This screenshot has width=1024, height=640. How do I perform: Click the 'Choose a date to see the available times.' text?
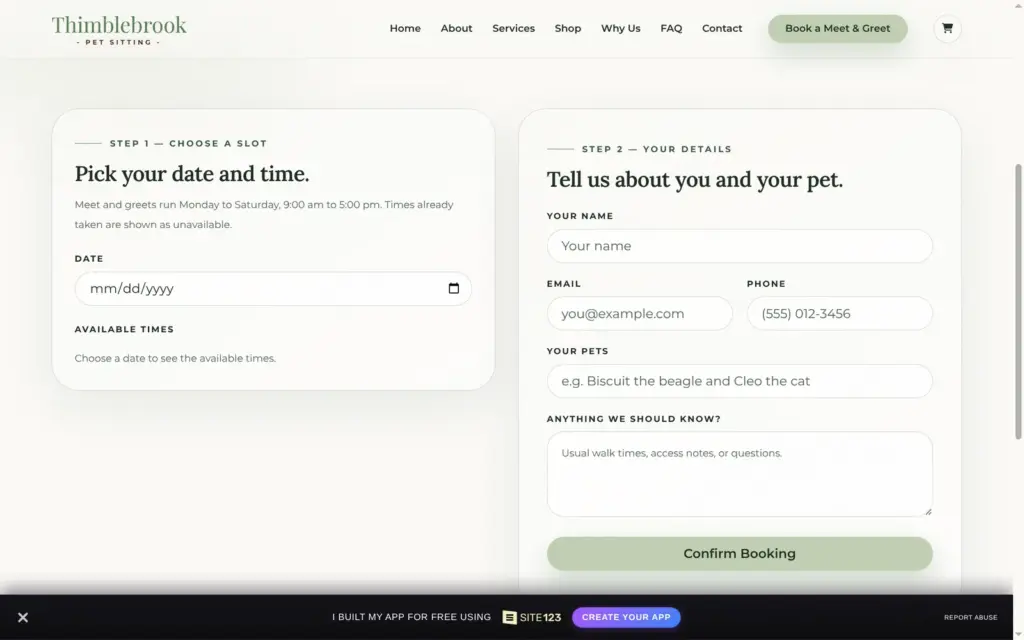(175, 359)
